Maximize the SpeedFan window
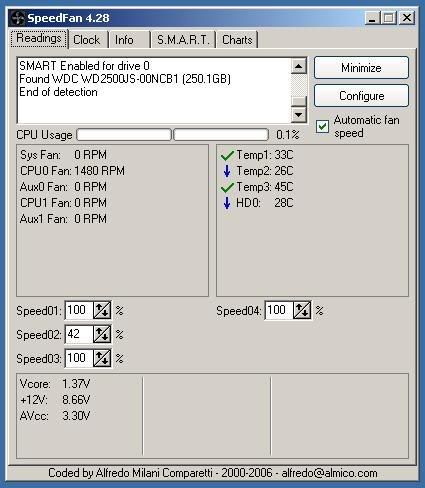Image resolution: width=425 pixels, height=488 pixels. click(x=389, y=18)
